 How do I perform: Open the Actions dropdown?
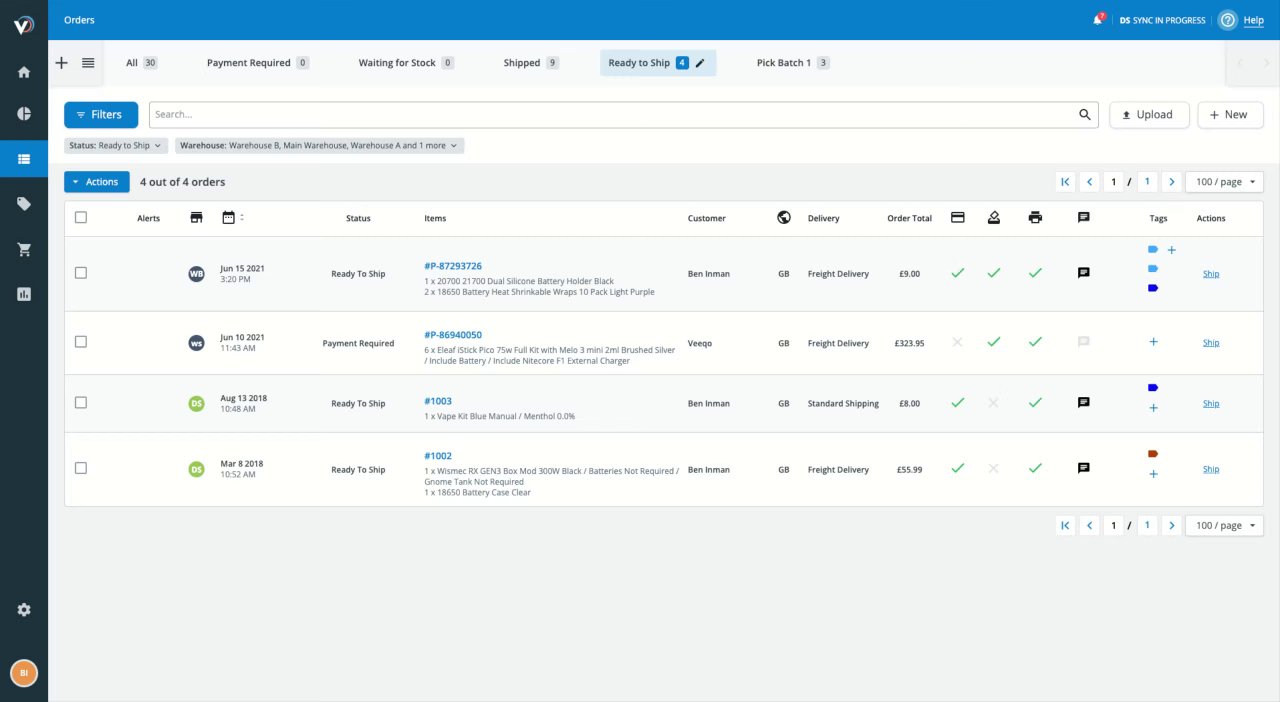pos(97,182)
